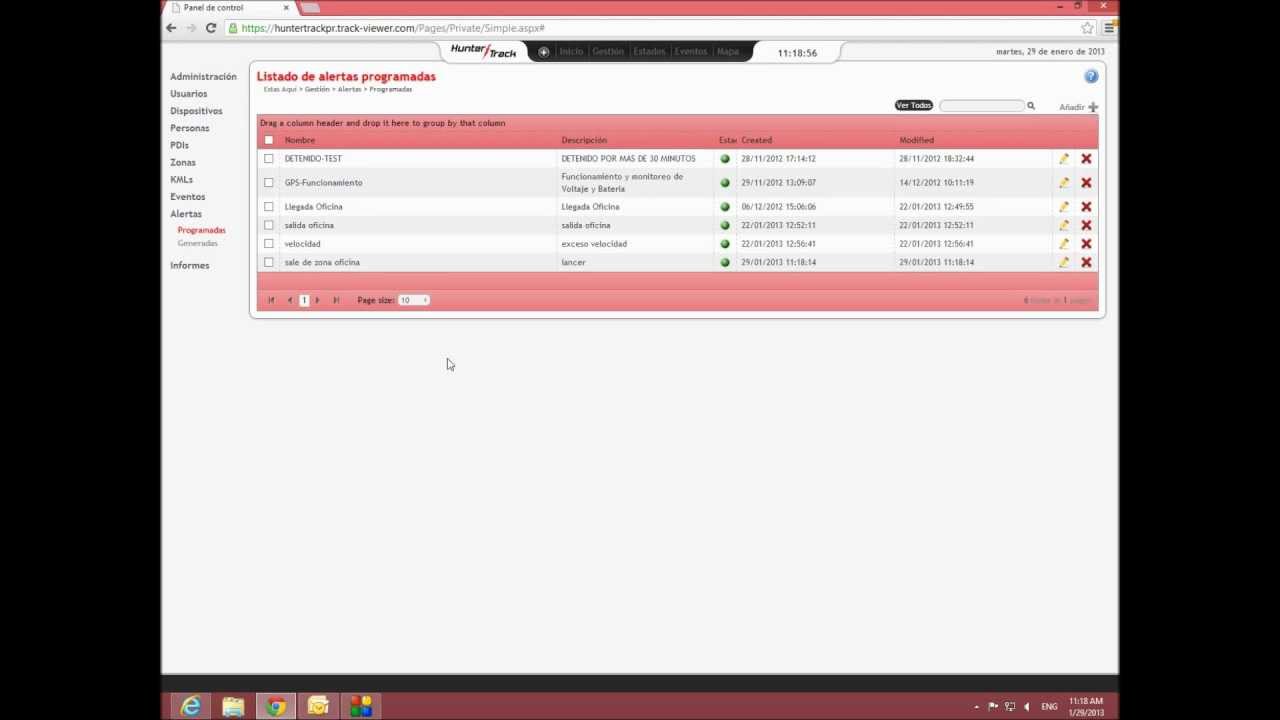This screenshot has width=1280, height=720.
Task: Select the velocidad row checkbox
Action: [269, 244]
